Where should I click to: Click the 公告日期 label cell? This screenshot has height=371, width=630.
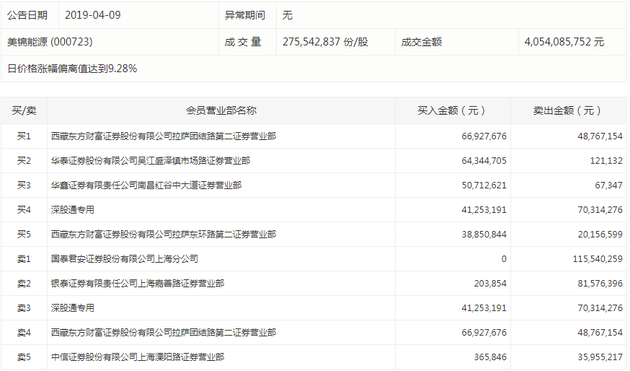pyautogui.click(x=27, y=15)
